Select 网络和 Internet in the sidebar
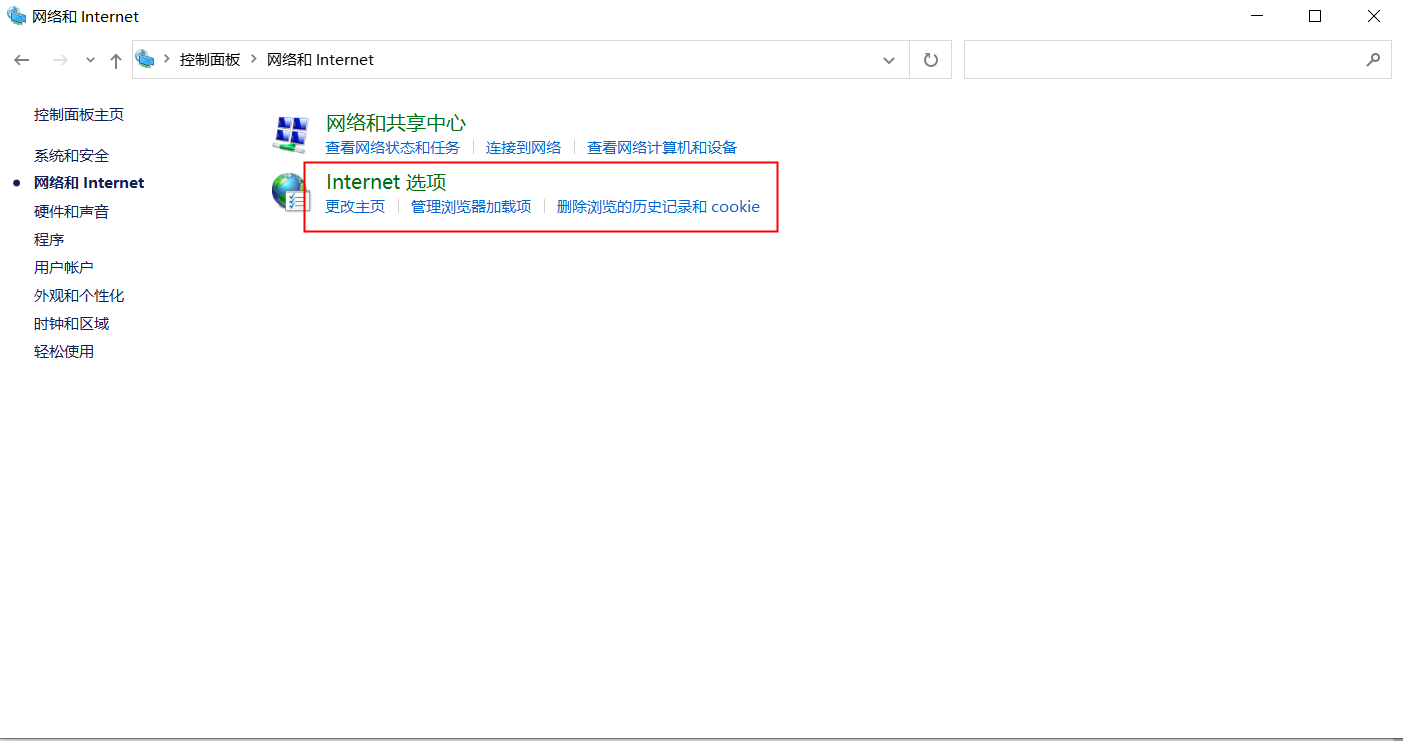Image resolution: width=1403 pixels, height=741 pixels. click(89, 183)
